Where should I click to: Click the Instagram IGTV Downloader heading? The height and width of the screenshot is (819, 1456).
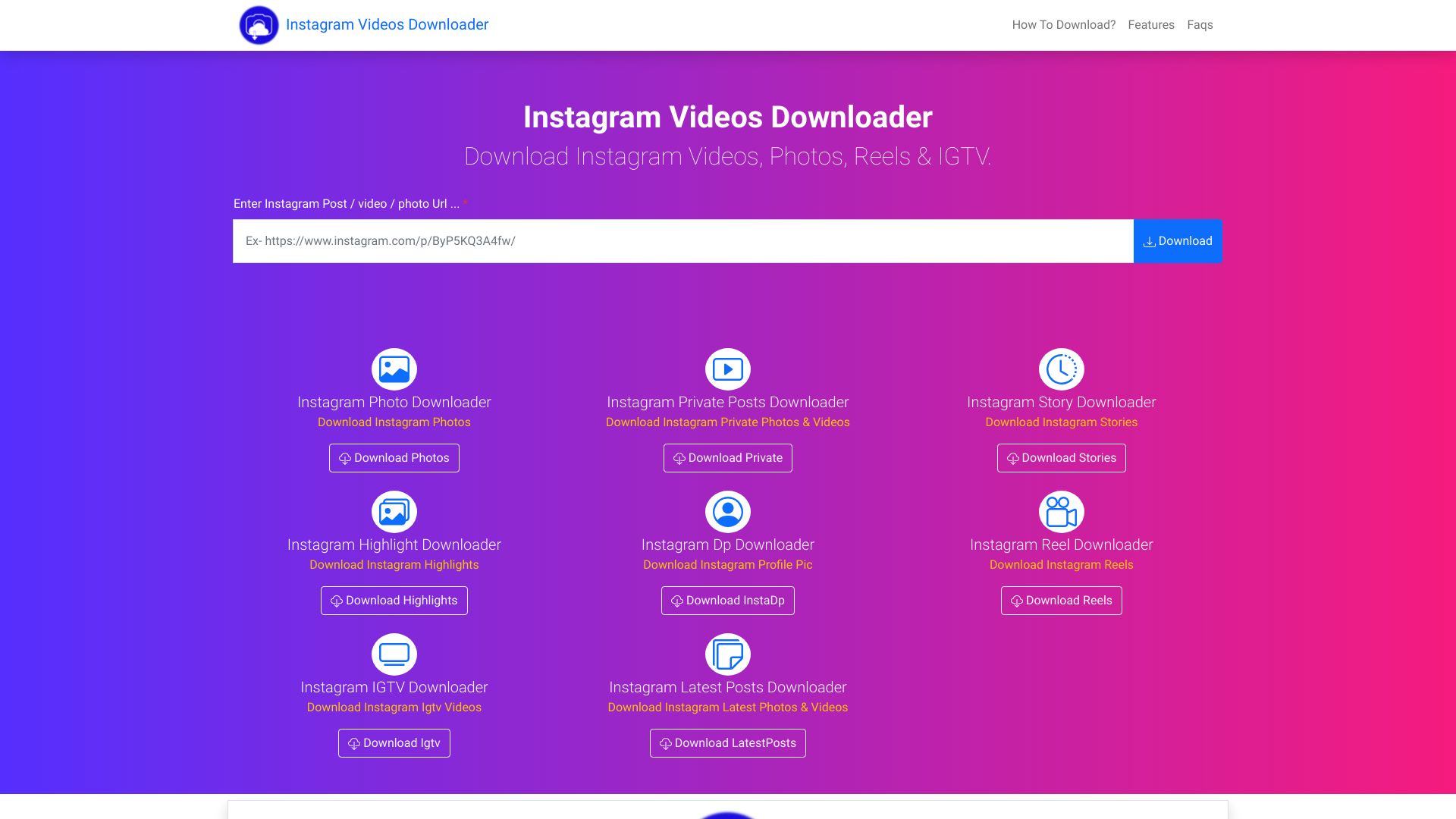(x=394, y=687)
